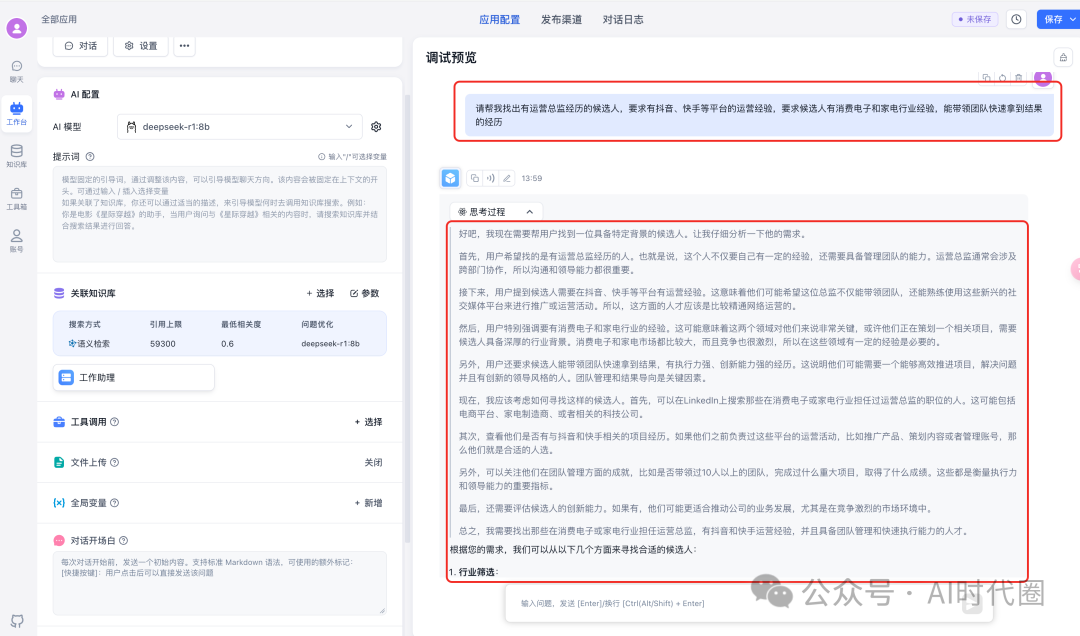
Task: Open version history clock icon
Action: pyautogui.click(x=1016, y=19)
